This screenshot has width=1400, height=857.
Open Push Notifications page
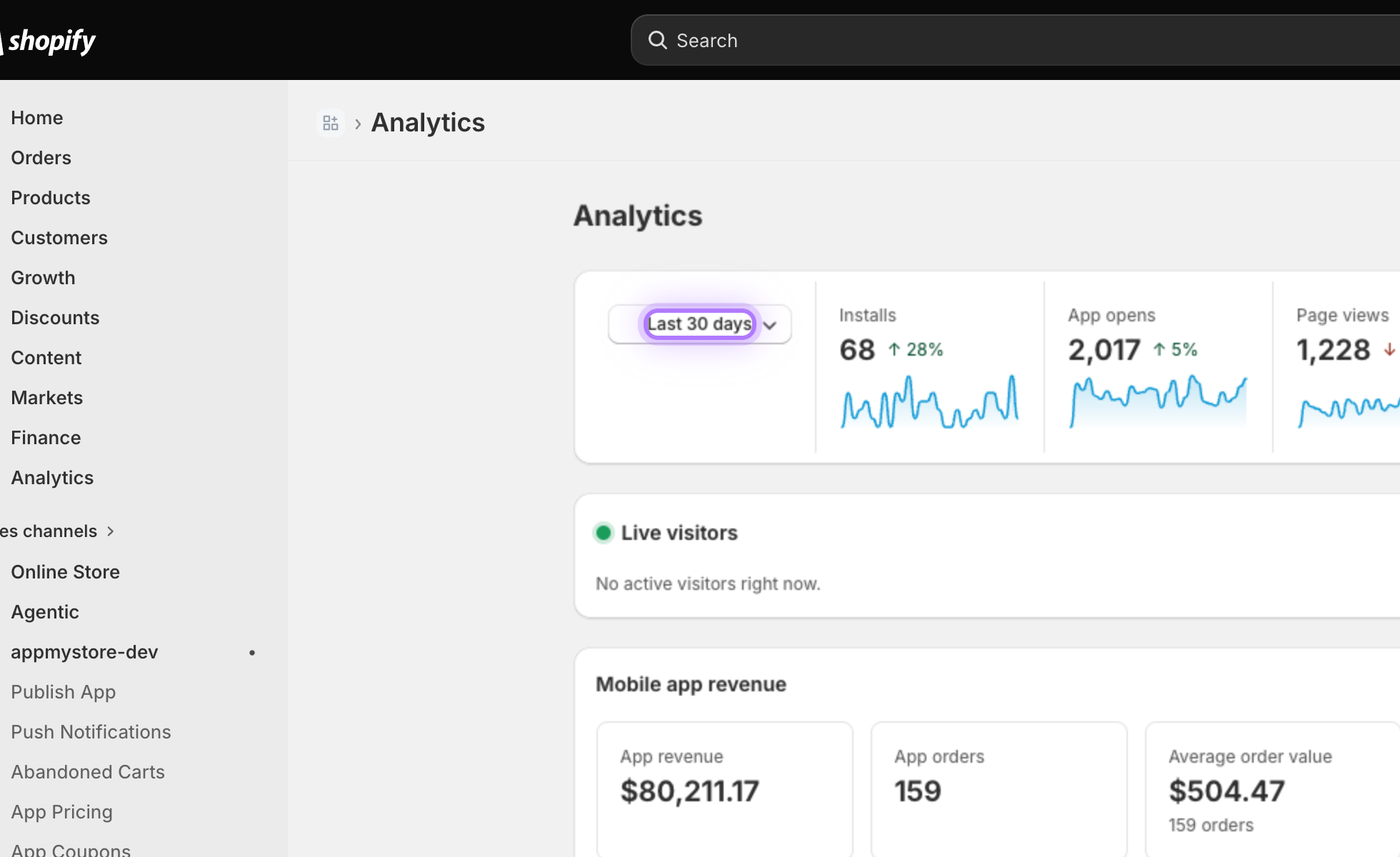pyautogui.click(x=91, y=732)
